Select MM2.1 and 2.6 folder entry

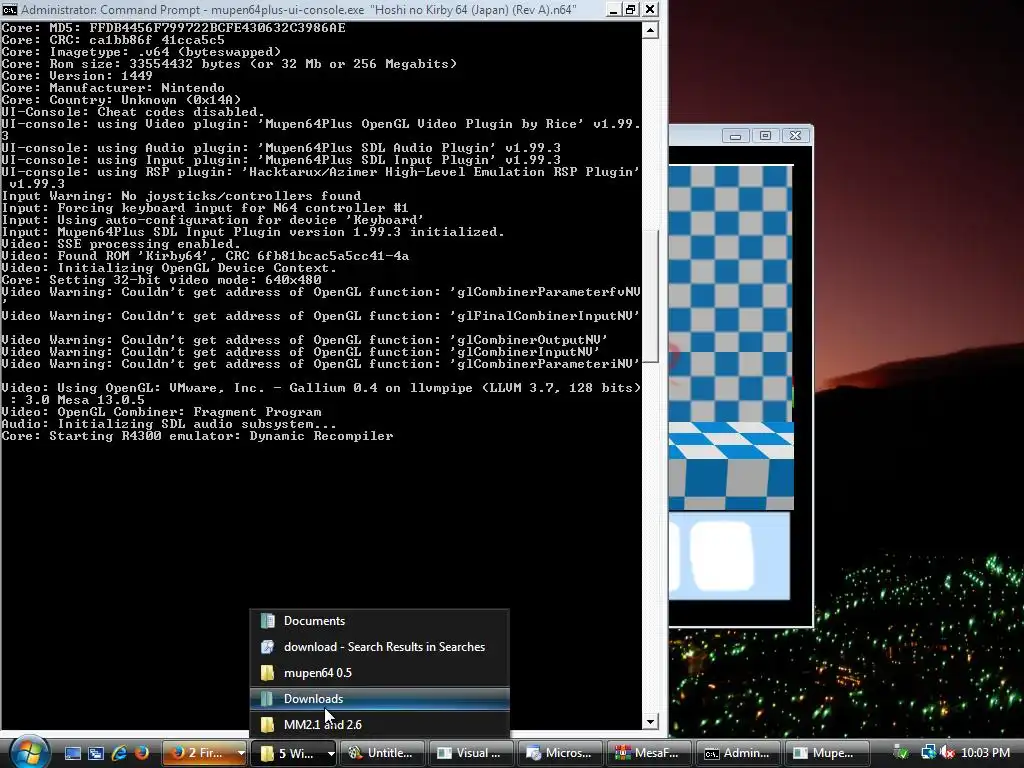[379, 724]
